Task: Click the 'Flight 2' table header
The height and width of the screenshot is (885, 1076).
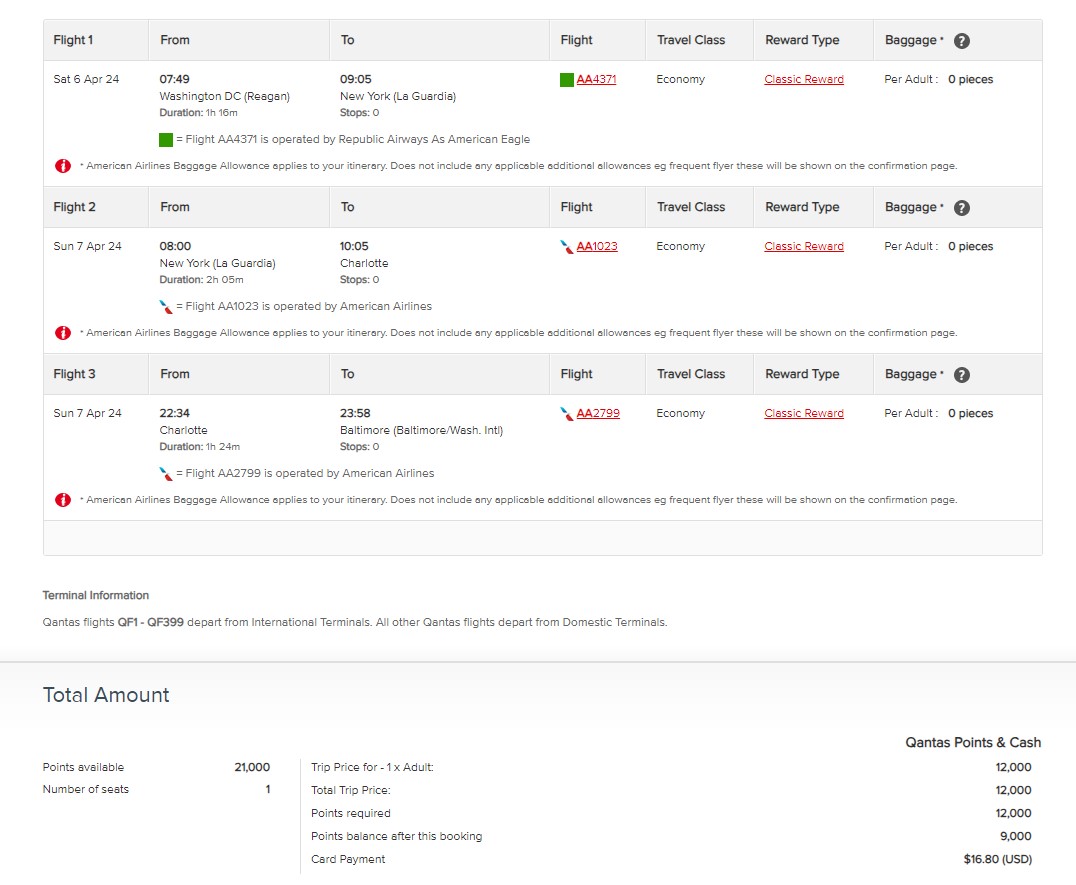Action: pyautogui.click(x=74, y=207)
